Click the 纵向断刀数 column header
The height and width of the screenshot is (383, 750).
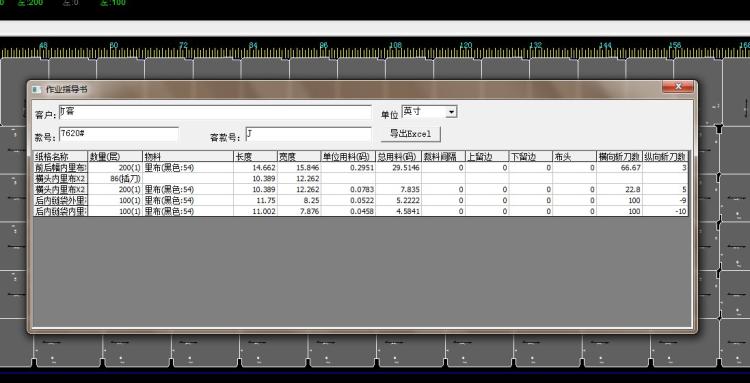click(x=665, y=156)
